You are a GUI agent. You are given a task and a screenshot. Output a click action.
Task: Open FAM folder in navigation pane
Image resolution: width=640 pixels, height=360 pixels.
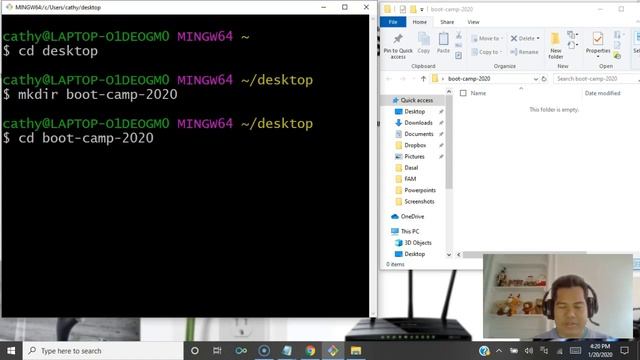(410, 179)
